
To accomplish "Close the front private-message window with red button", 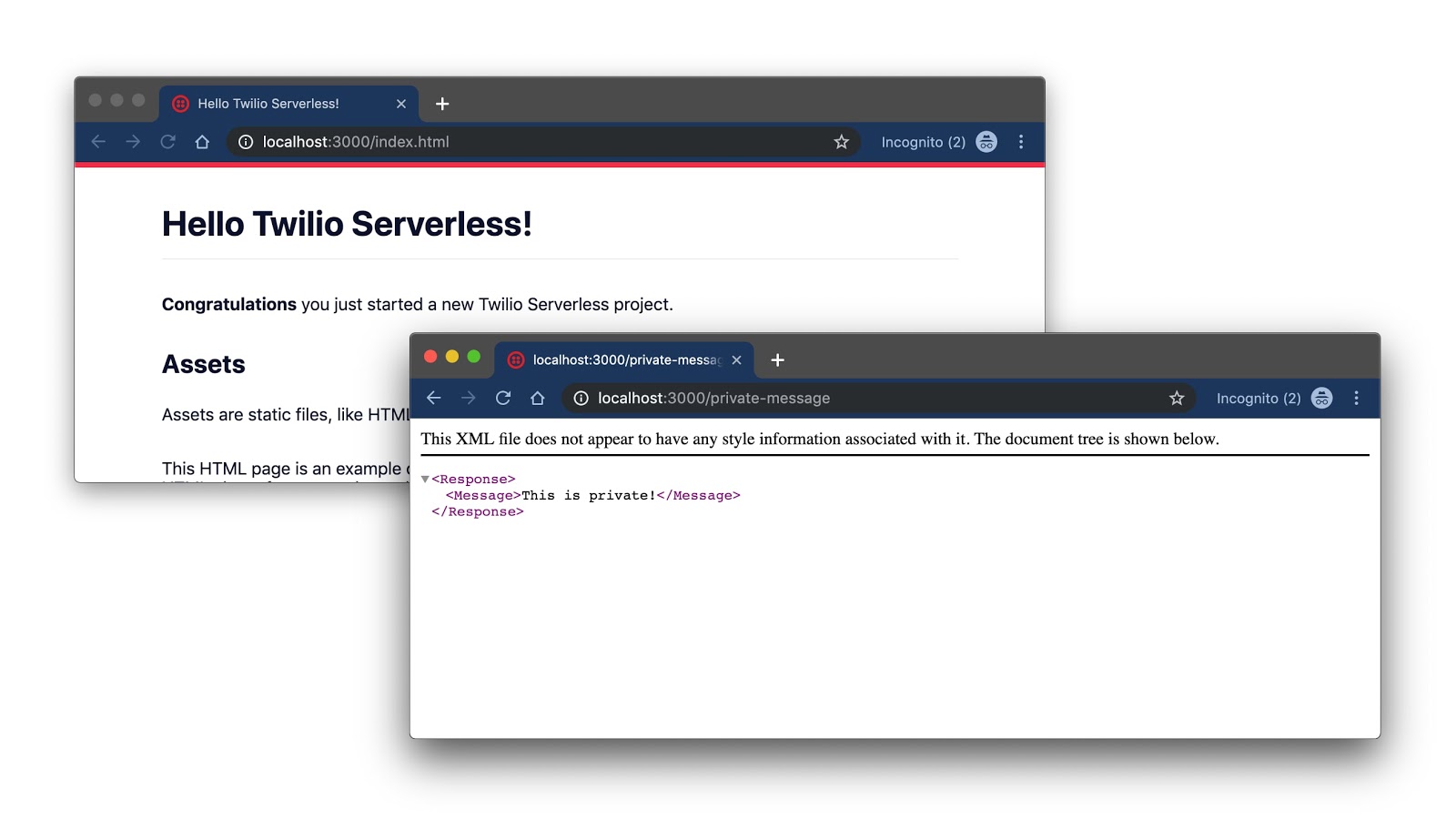I will point(430,357).
